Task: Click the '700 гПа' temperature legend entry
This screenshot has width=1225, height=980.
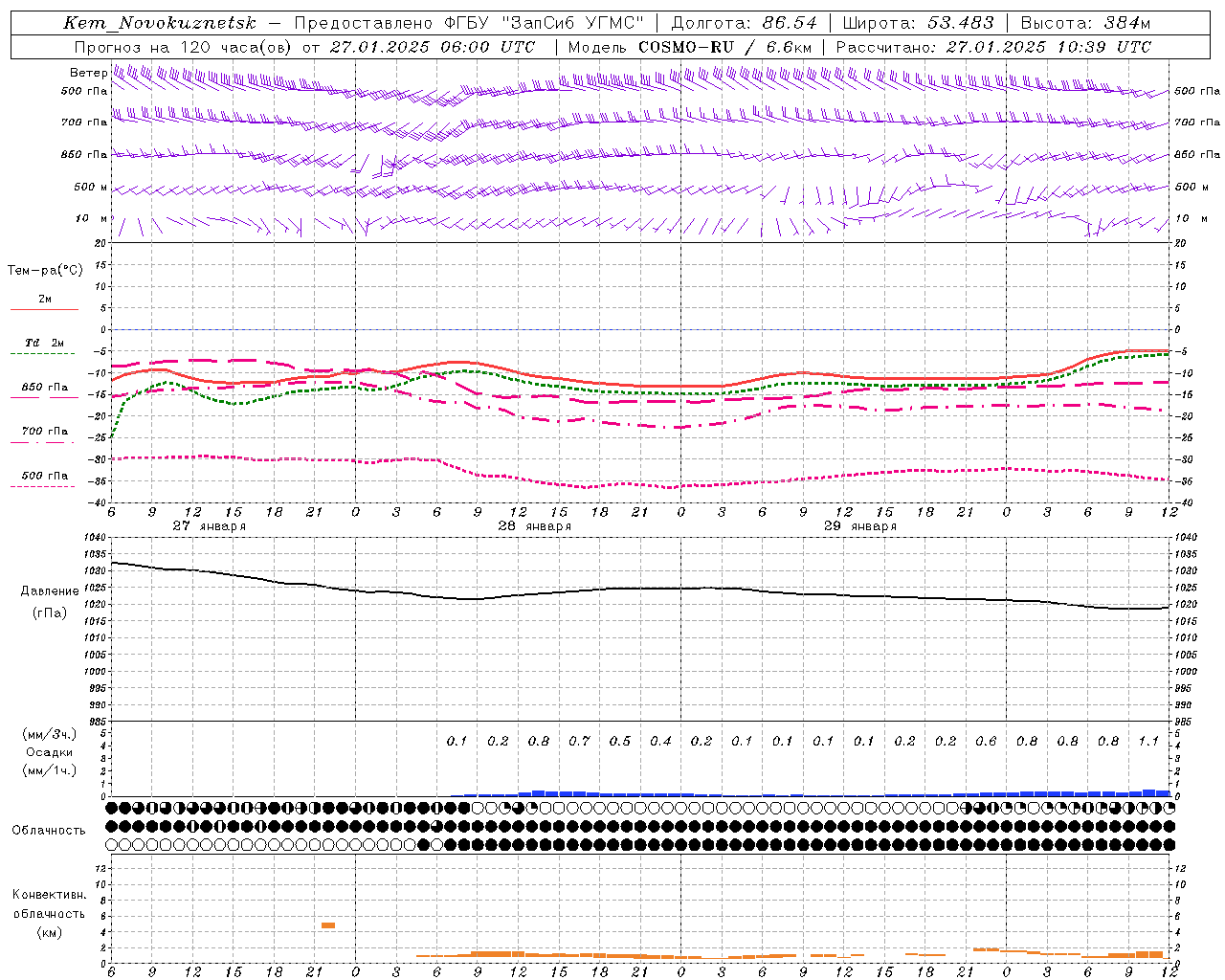Action: pos(45,432)
